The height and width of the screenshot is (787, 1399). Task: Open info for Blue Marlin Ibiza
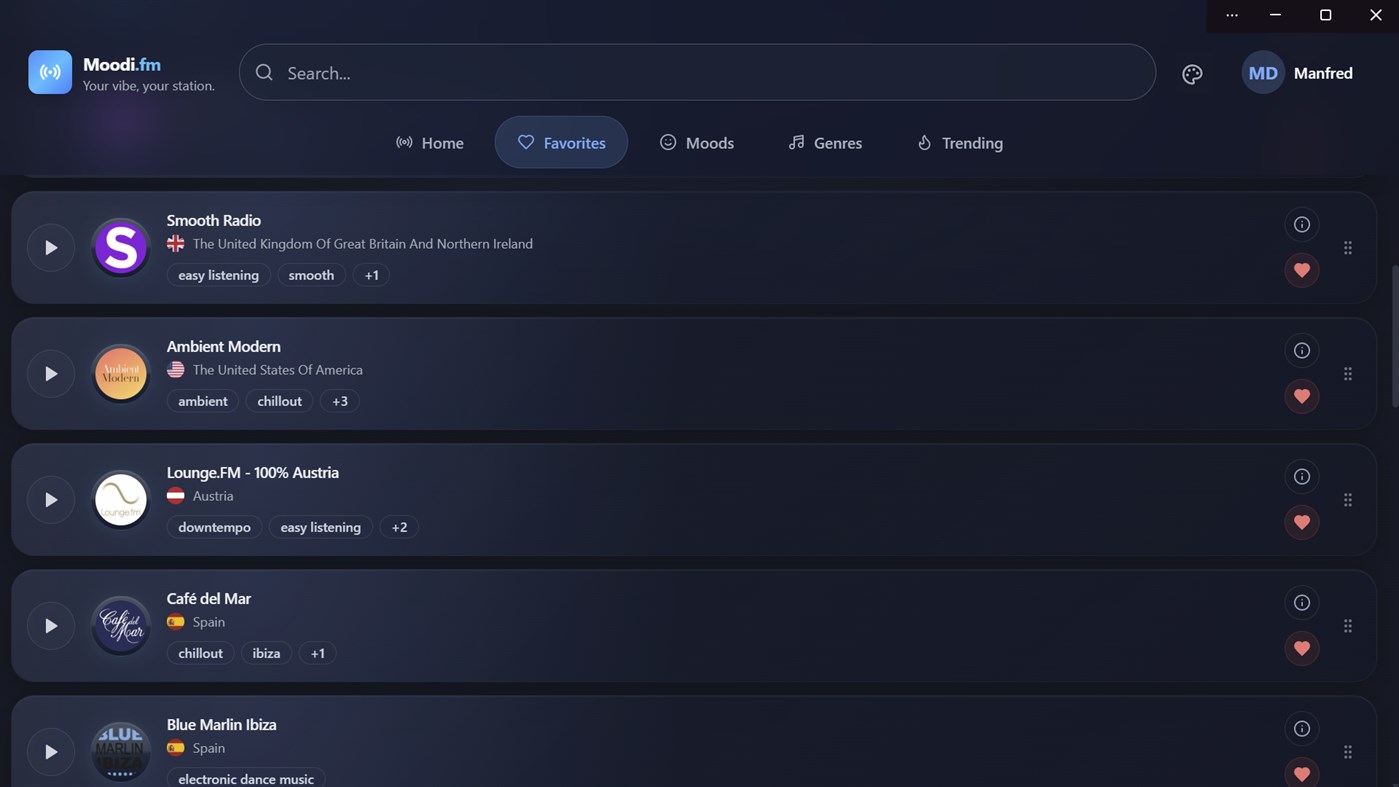coord(1302,729)
